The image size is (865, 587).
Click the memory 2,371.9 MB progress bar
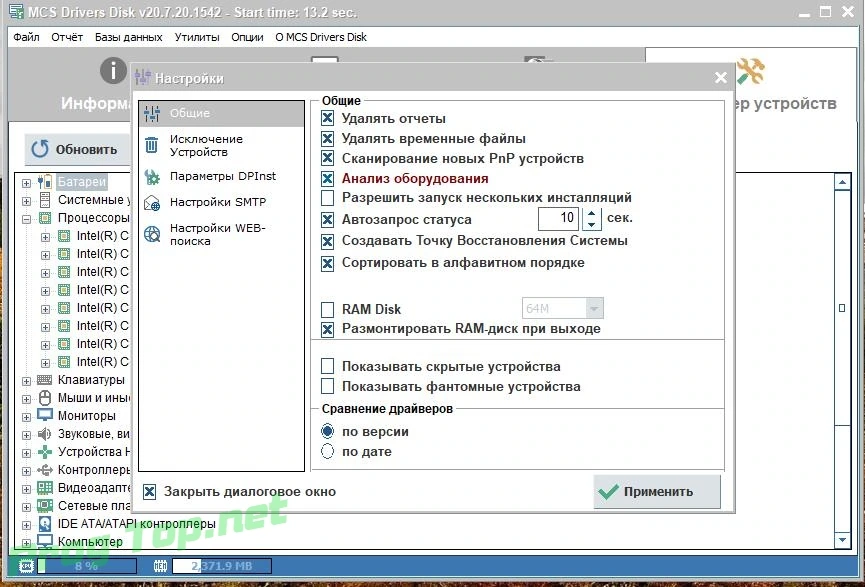coord(222,566)
